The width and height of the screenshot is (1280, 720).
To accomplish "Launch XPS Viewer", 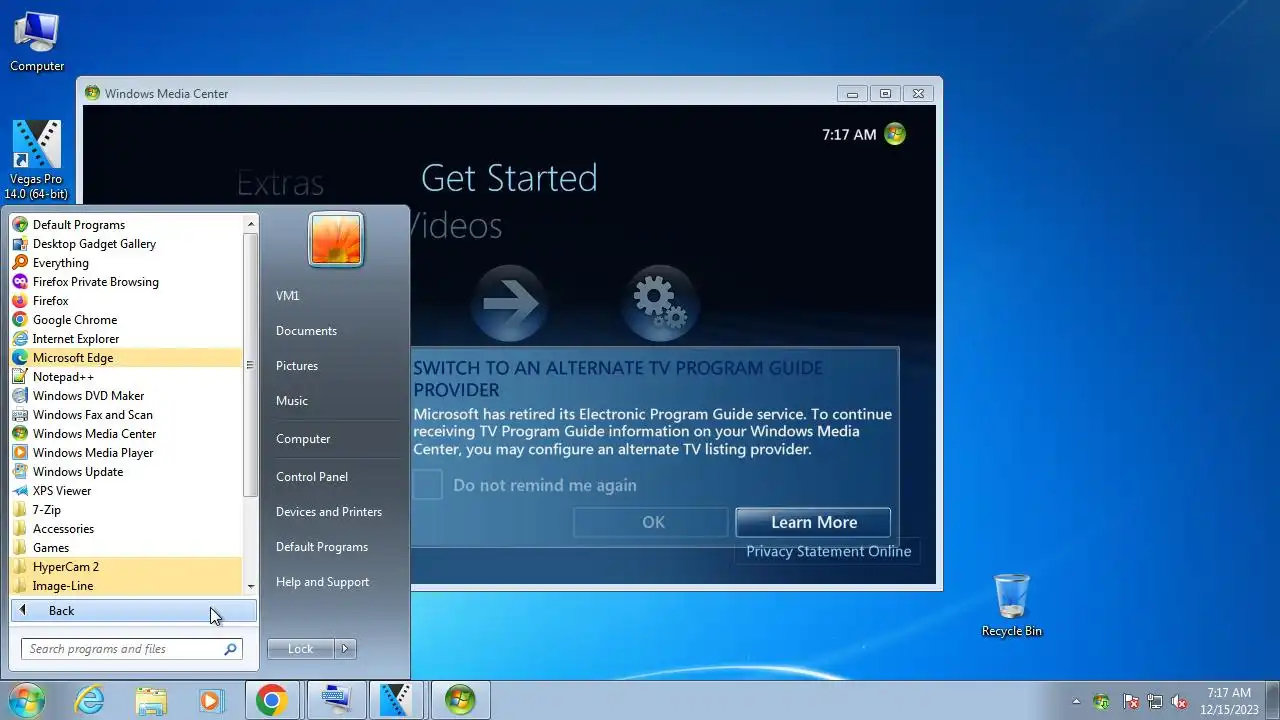I will [126, 491].
